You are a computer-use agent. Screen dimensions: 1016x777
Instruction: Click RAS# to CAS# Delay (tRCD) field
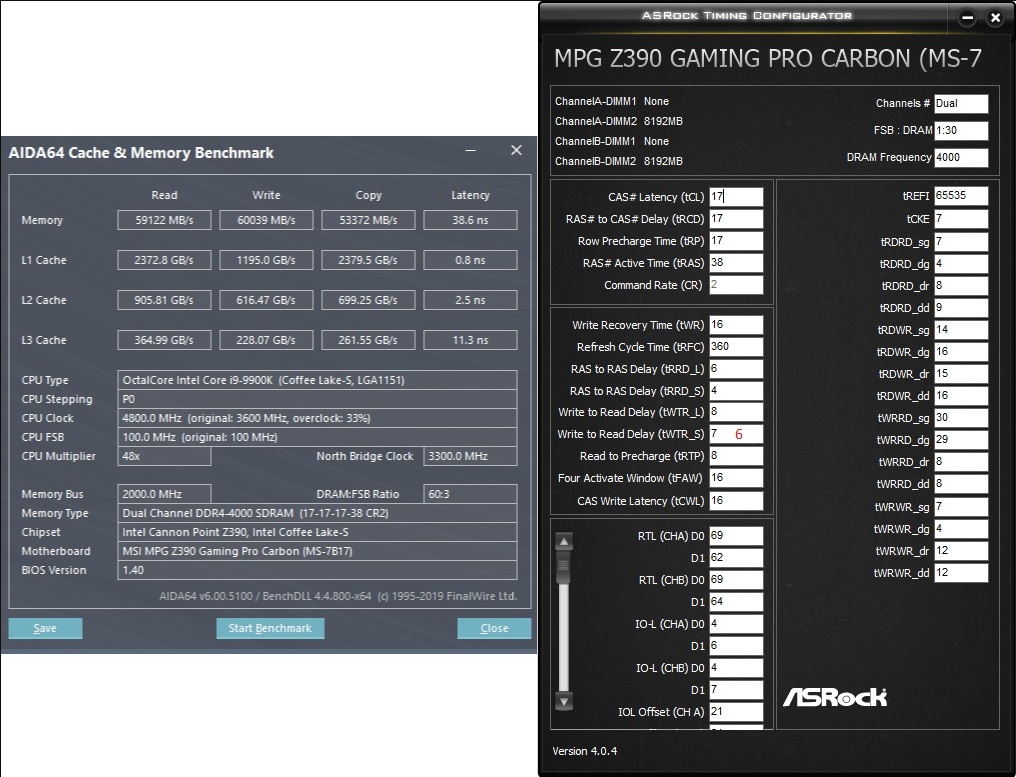(x=736, y=219)
